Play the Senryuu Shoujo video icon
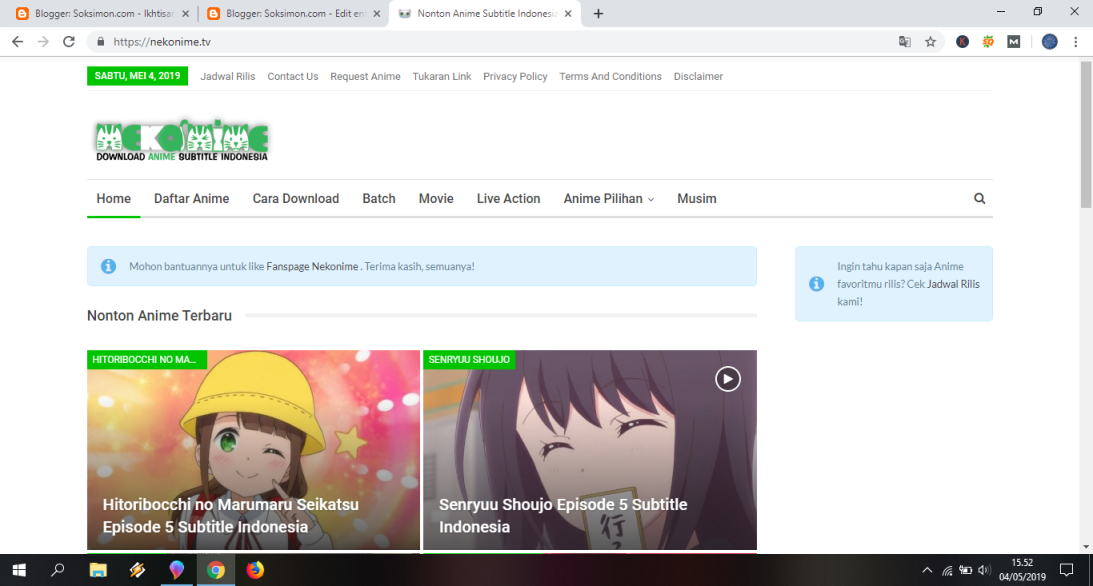The height and width of the screenshot is (586, 1093). click(728, 379)
